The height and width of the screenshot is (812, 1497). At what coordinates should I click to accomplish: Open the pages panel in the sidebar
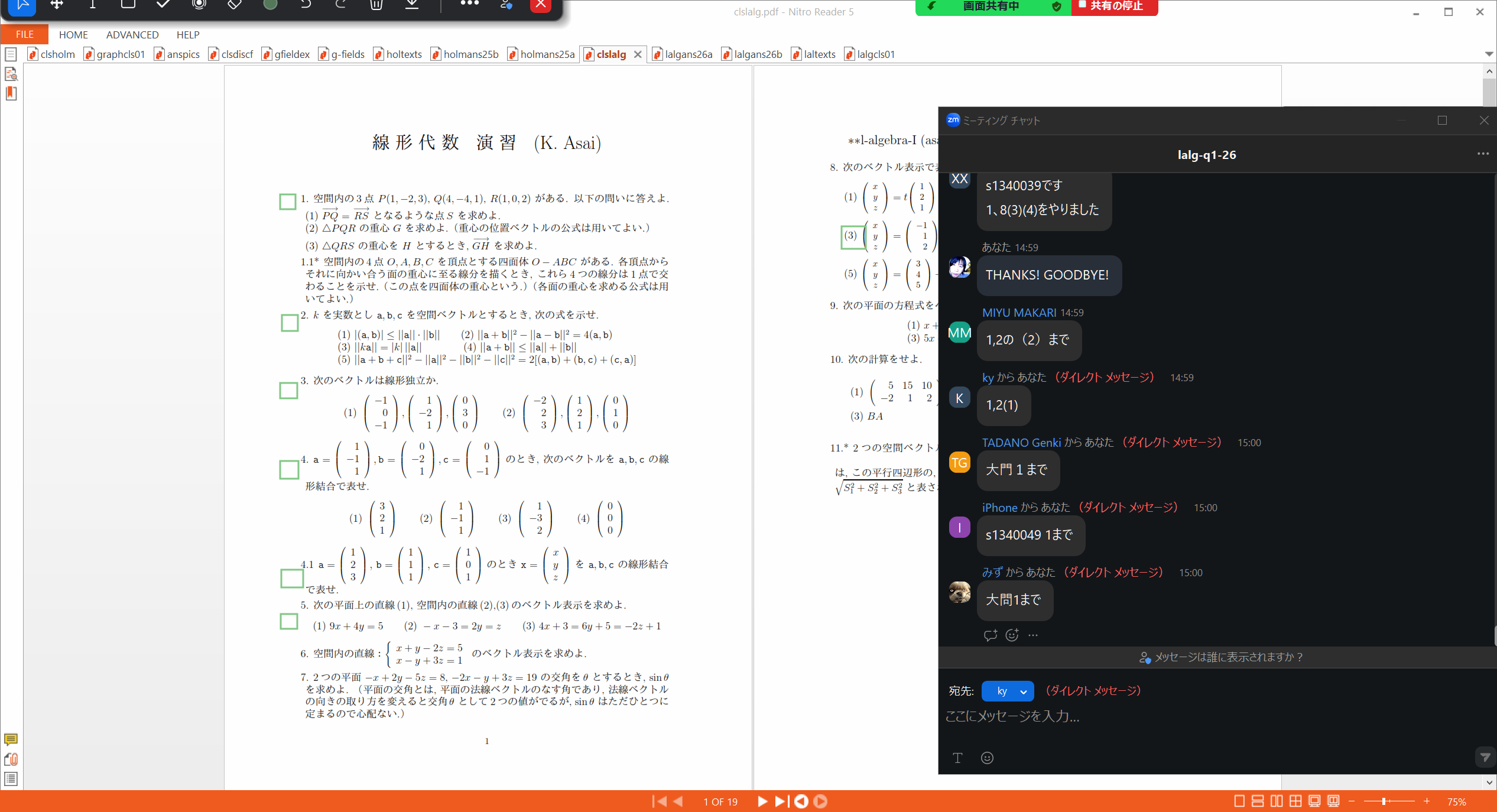point(11,54)
